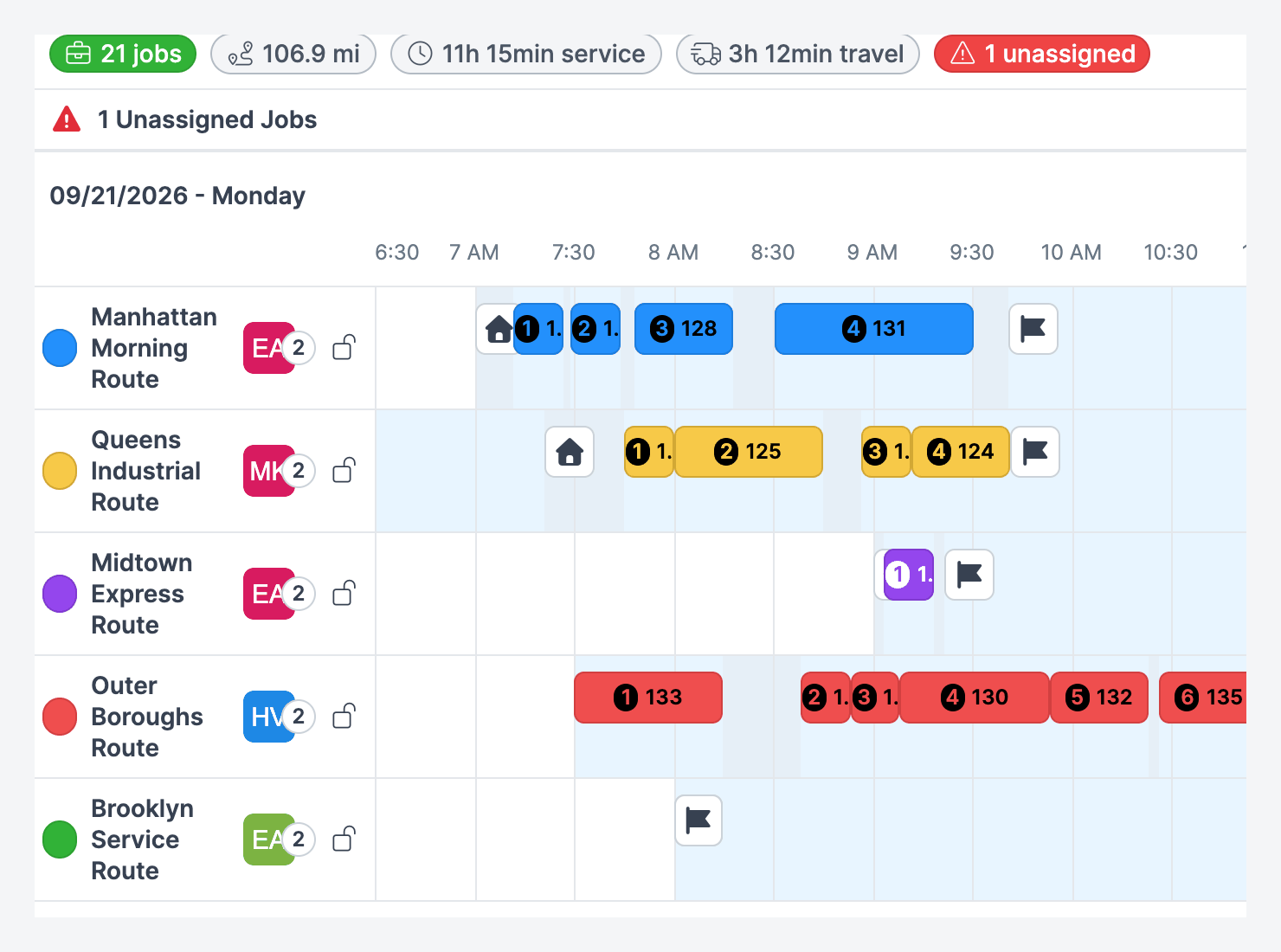Click the 8:30 time label
The height and width of the screenshot is (952, 1281).
[773, 253]
